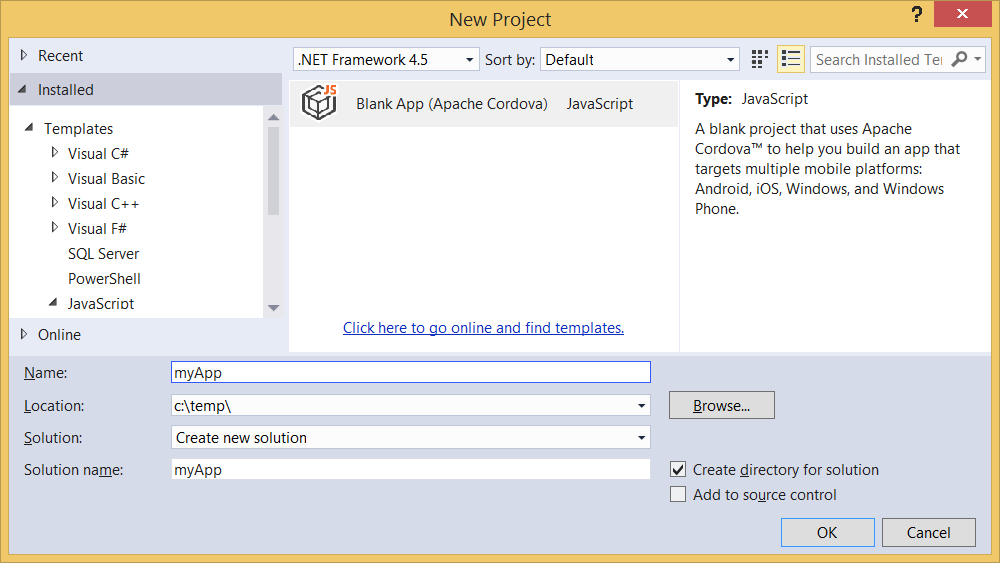Click into the Solution name field
Screen dimensions: 1000x563
click(411, 470)
